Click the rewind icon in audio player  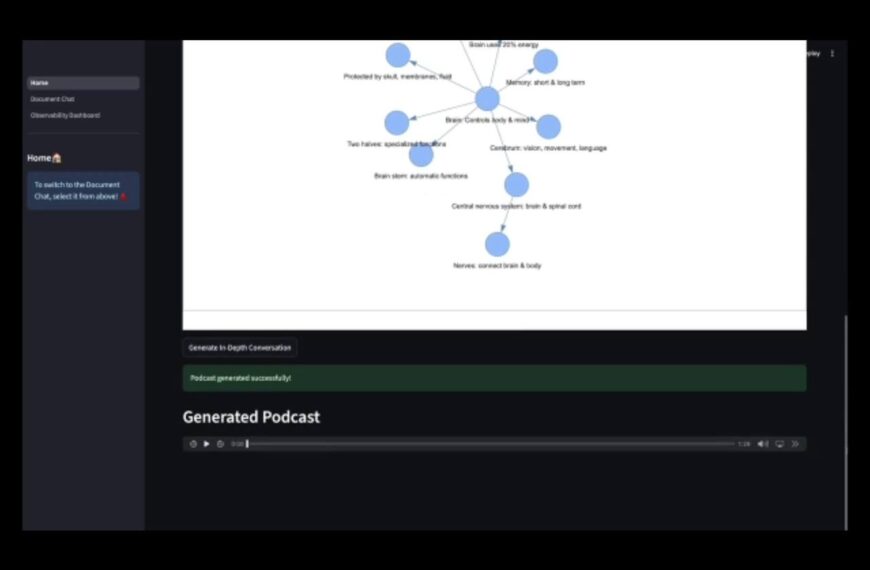coord(193,443)
